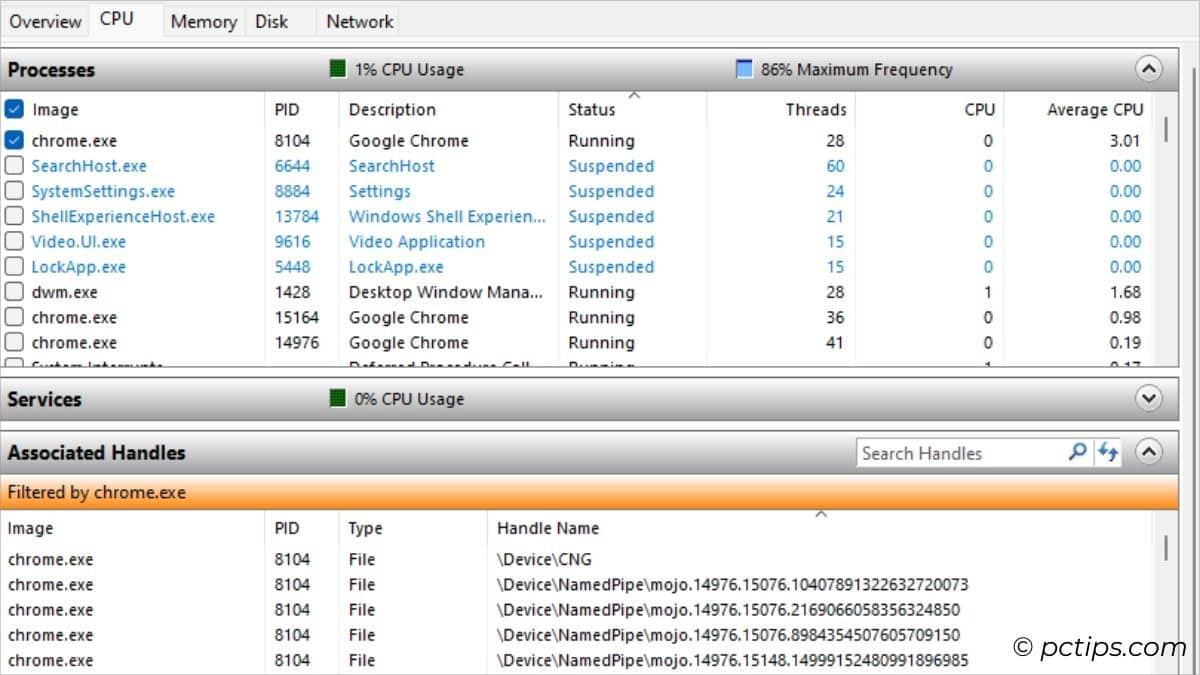Viewport: 1200px width, 675px height.
Task: Open the Overview tab
Action: tap(45, 20)
